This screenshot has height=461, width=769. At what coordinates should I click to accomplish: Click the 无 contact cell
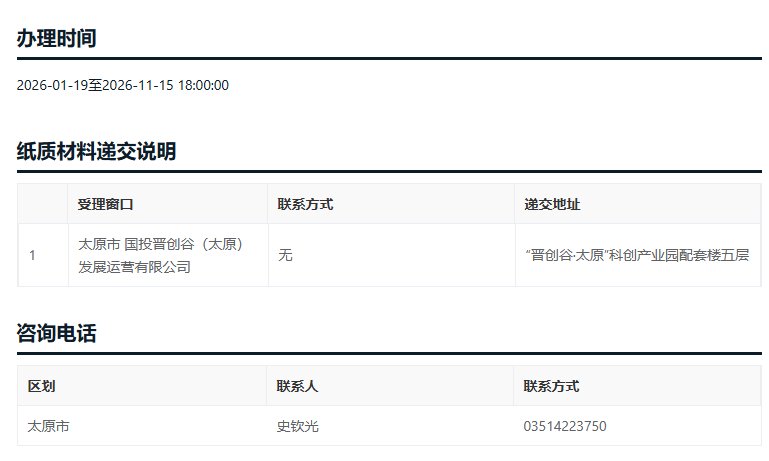pos(285,255)
